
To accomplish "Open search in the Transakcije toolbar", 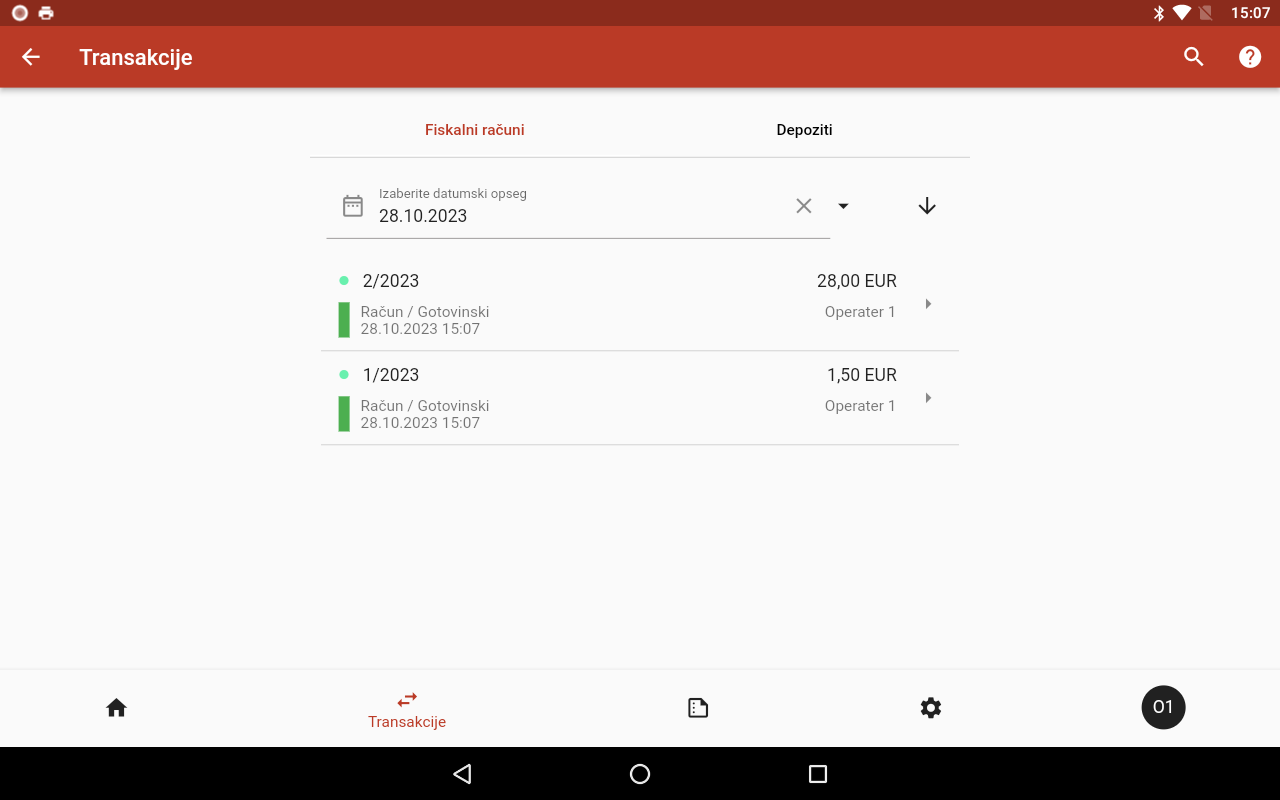I will (1193, 57).
